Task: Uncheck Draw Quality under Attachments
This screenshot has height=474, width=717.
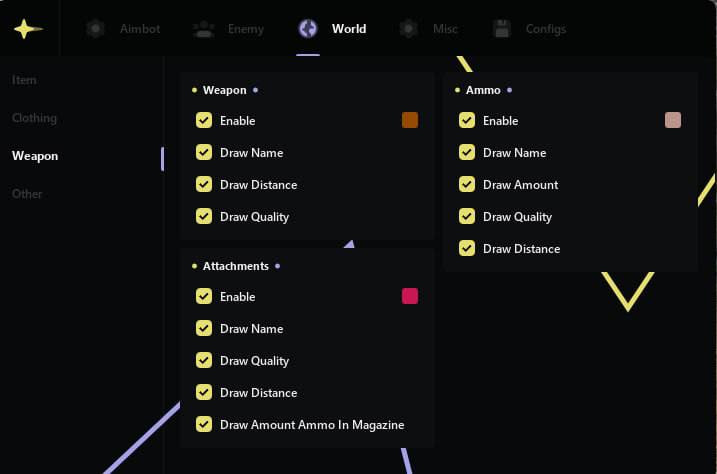Action: pos(204,361)
